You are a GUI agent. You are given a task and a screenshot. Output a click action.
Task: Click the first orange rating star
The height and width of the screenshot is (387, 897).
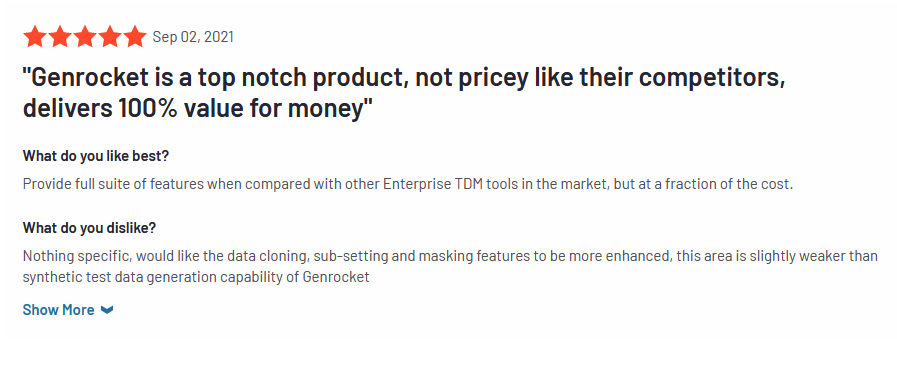coord(34,37)
